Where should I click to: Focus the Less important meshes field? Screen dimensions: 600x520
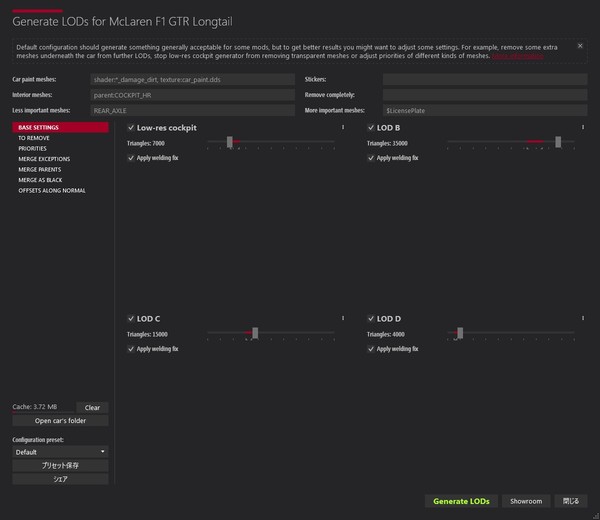click(193, 110)
